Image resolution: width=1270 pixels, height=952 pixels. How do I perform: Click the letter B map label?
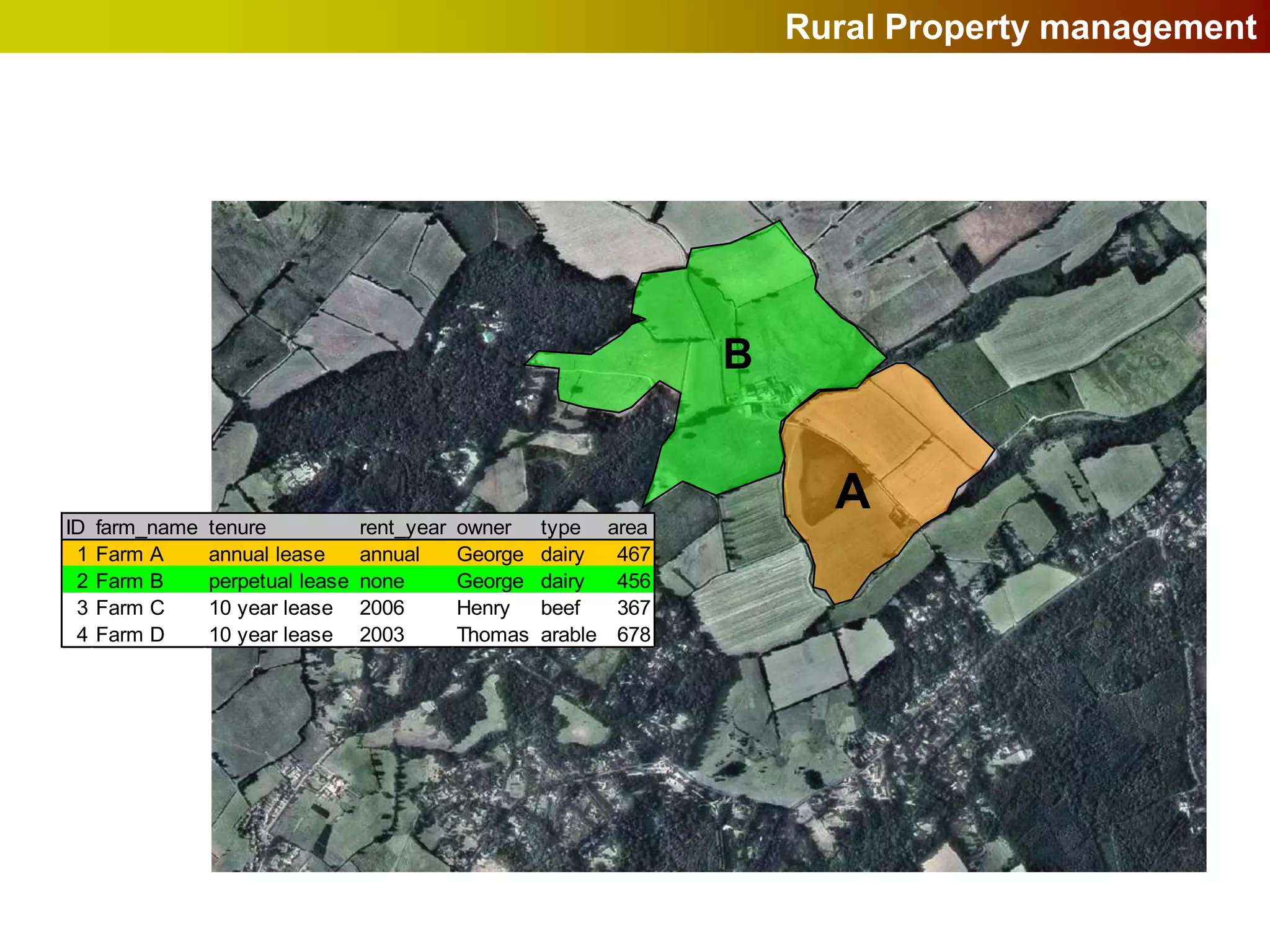[x=737, y=355]
